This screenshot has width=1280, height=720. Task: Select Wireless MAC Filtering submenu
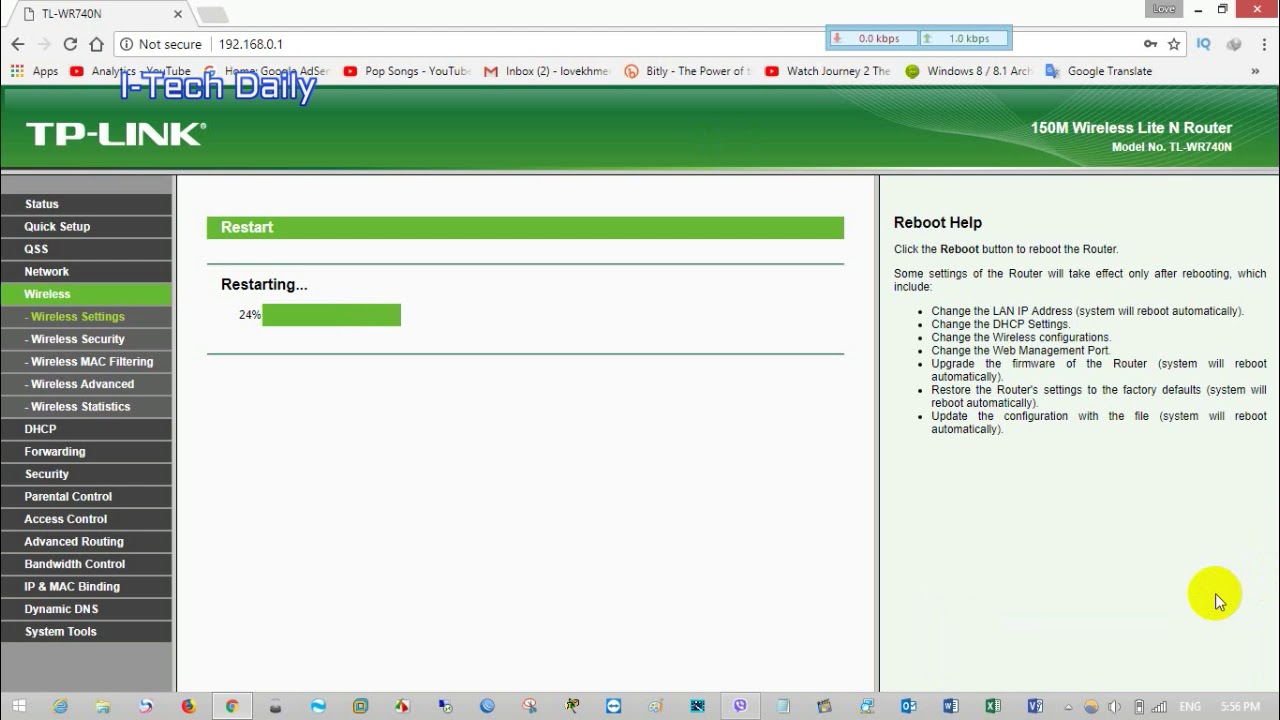[86, 362]
